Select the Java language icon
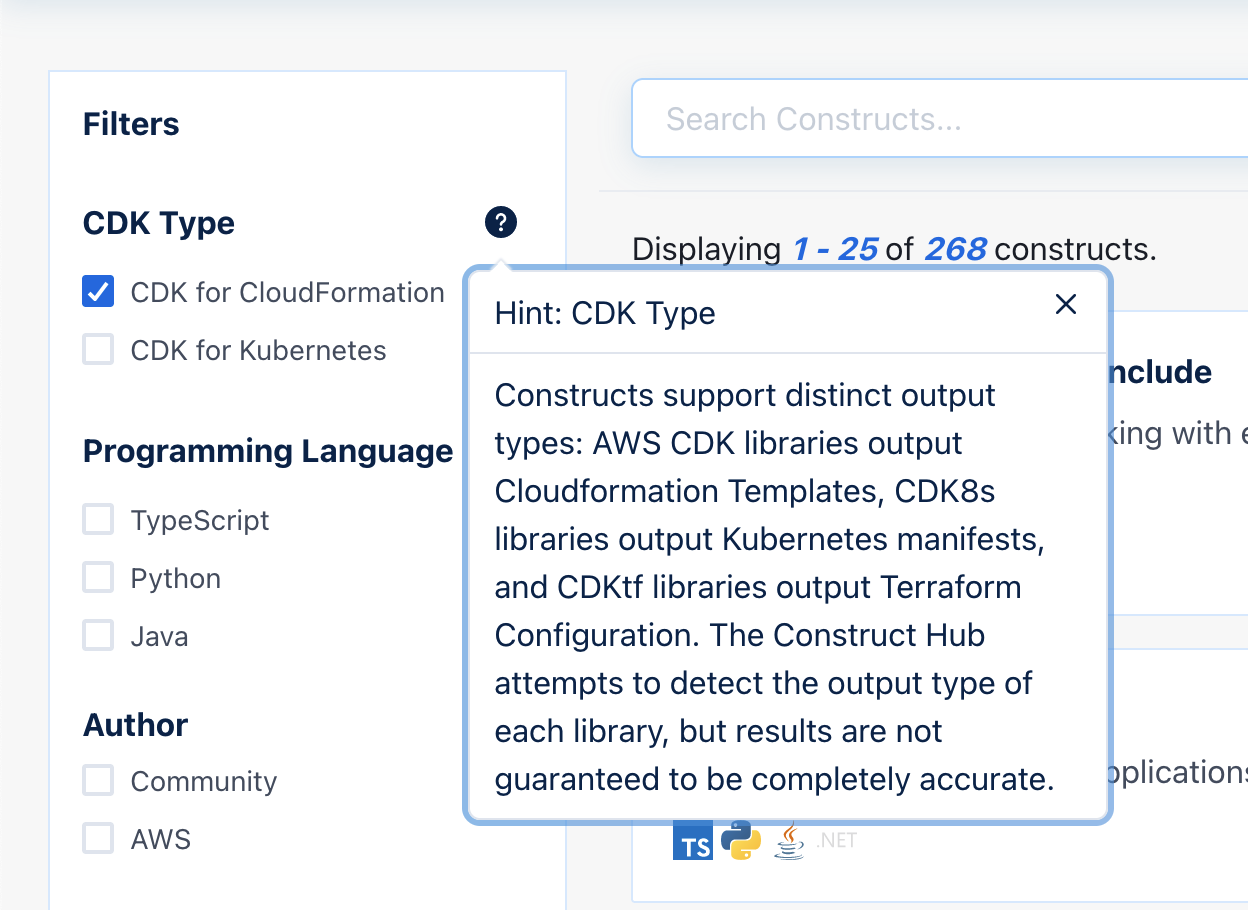Viewport: 1248px width, 910px height. (x=788, y=840)
